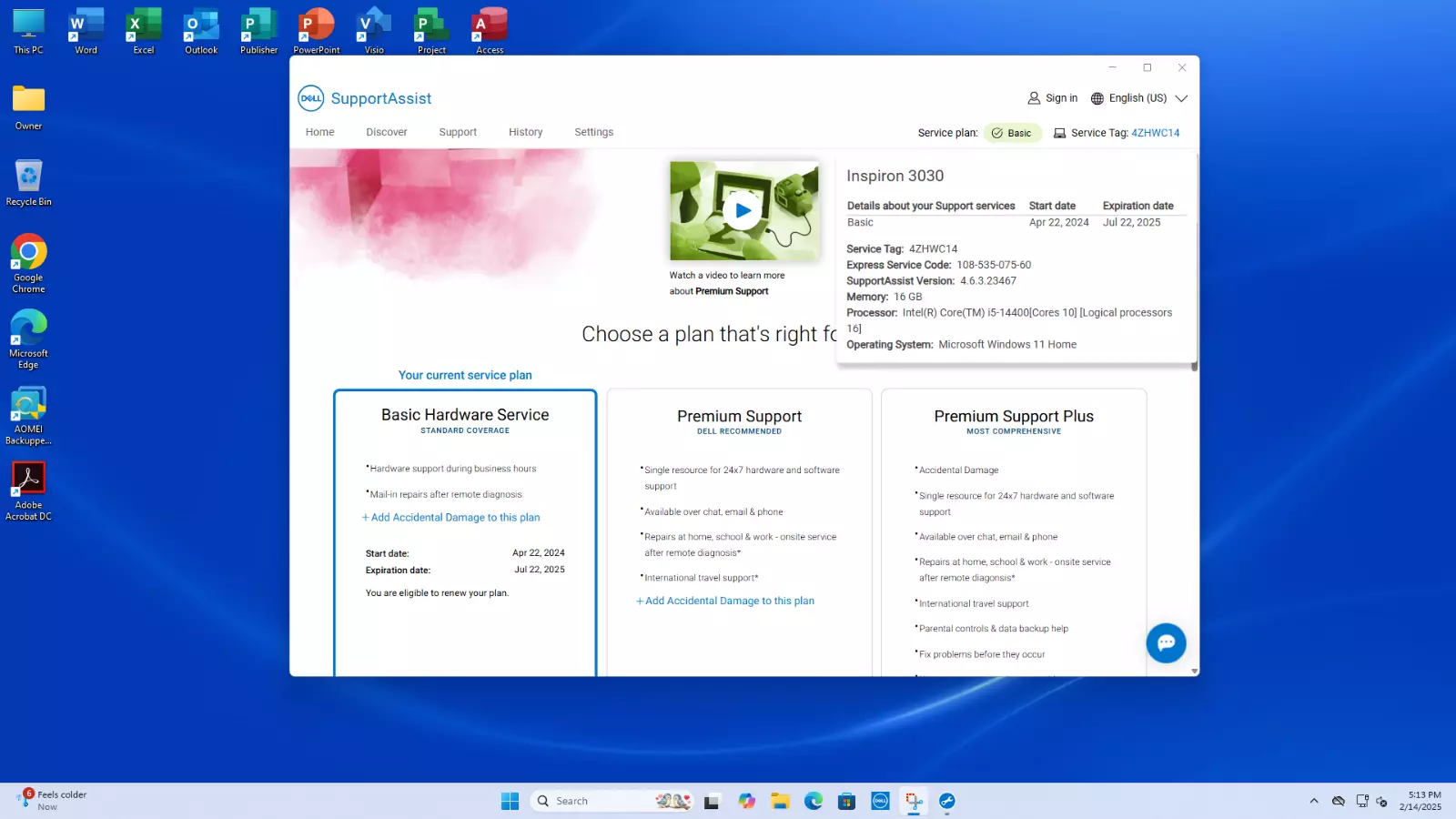
Task: Select the Recycle Bin icon
Action: point(28,183)
